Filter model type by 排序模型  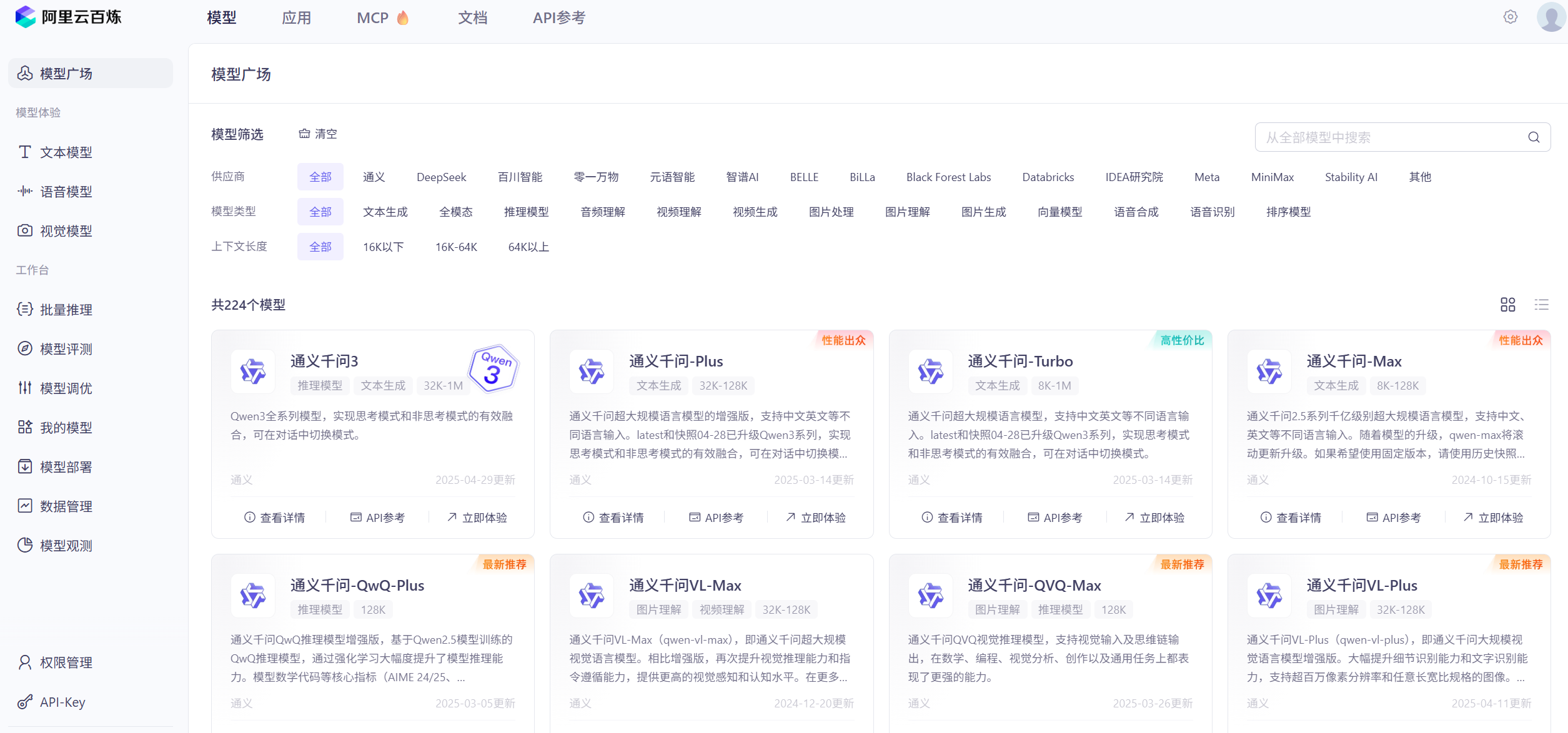click(1288, 212)
